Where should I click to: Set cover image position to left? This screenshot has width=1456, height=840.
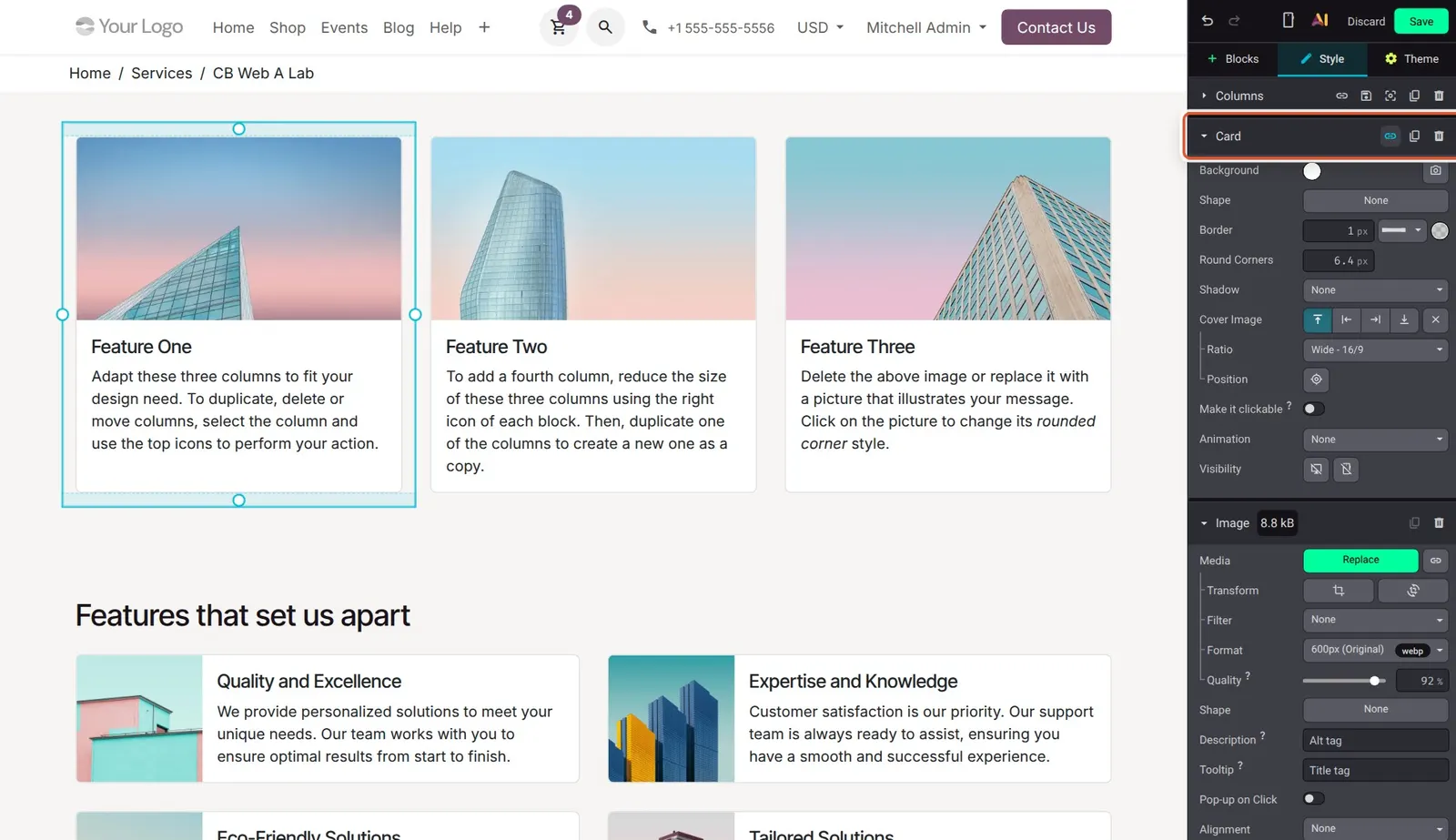tap(1346, 319)
